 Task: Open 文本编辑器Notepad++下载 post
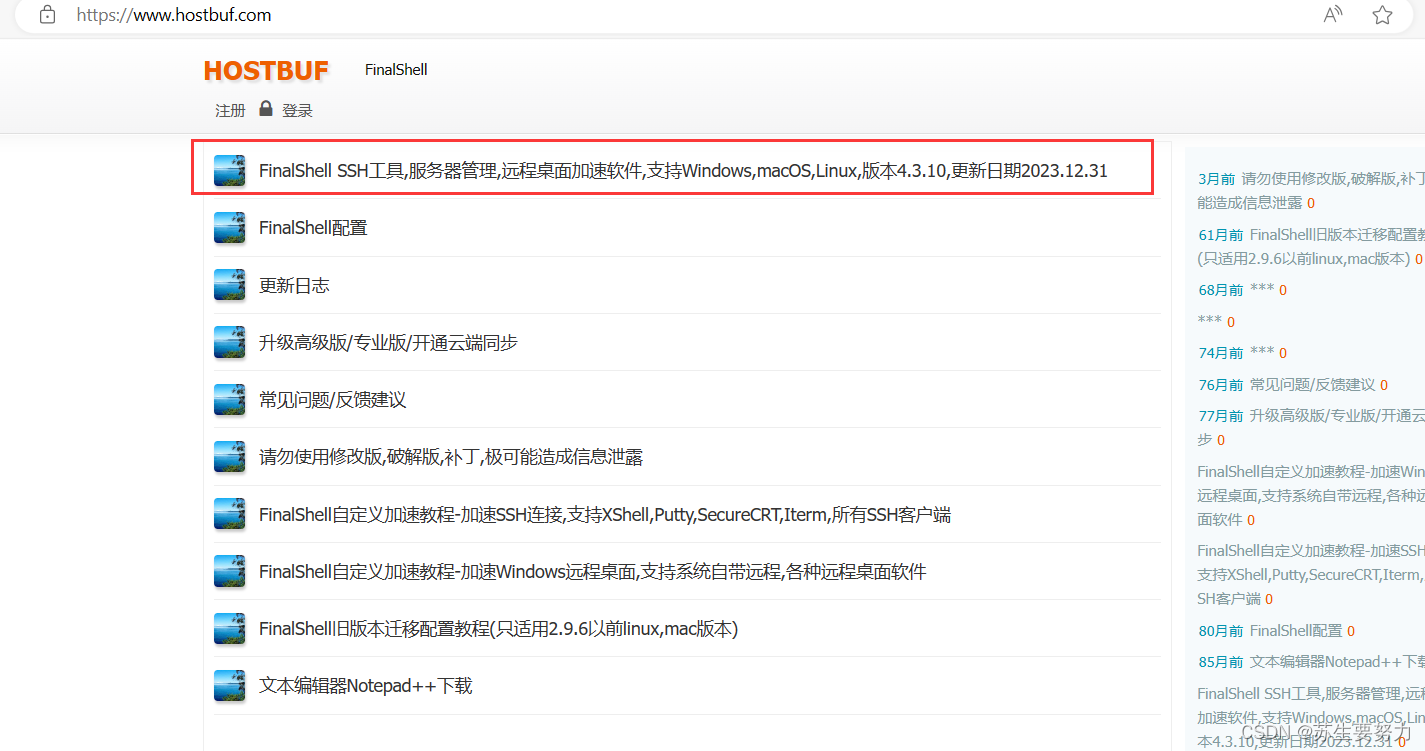coord(365,686)
